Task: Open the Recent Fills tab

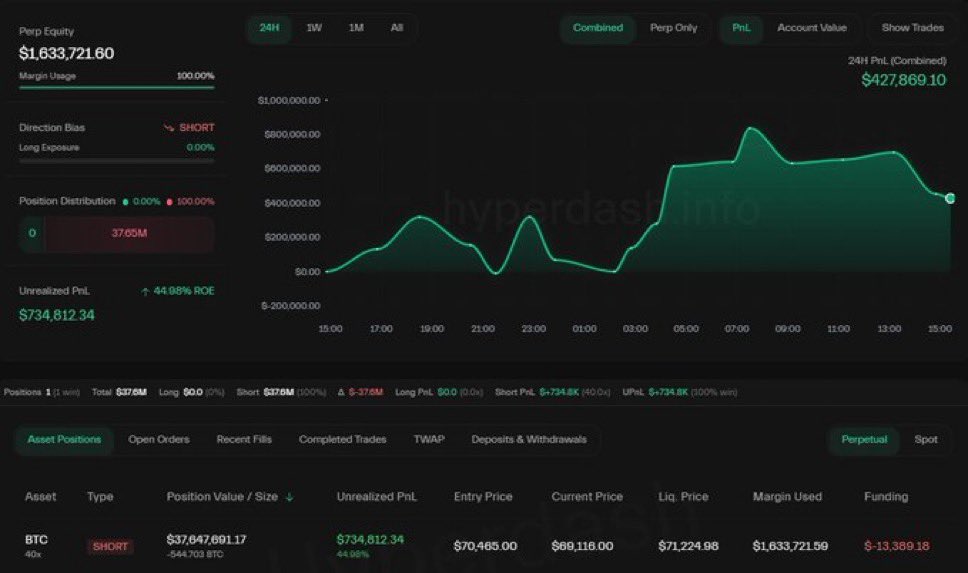Action: click(244, 440)
